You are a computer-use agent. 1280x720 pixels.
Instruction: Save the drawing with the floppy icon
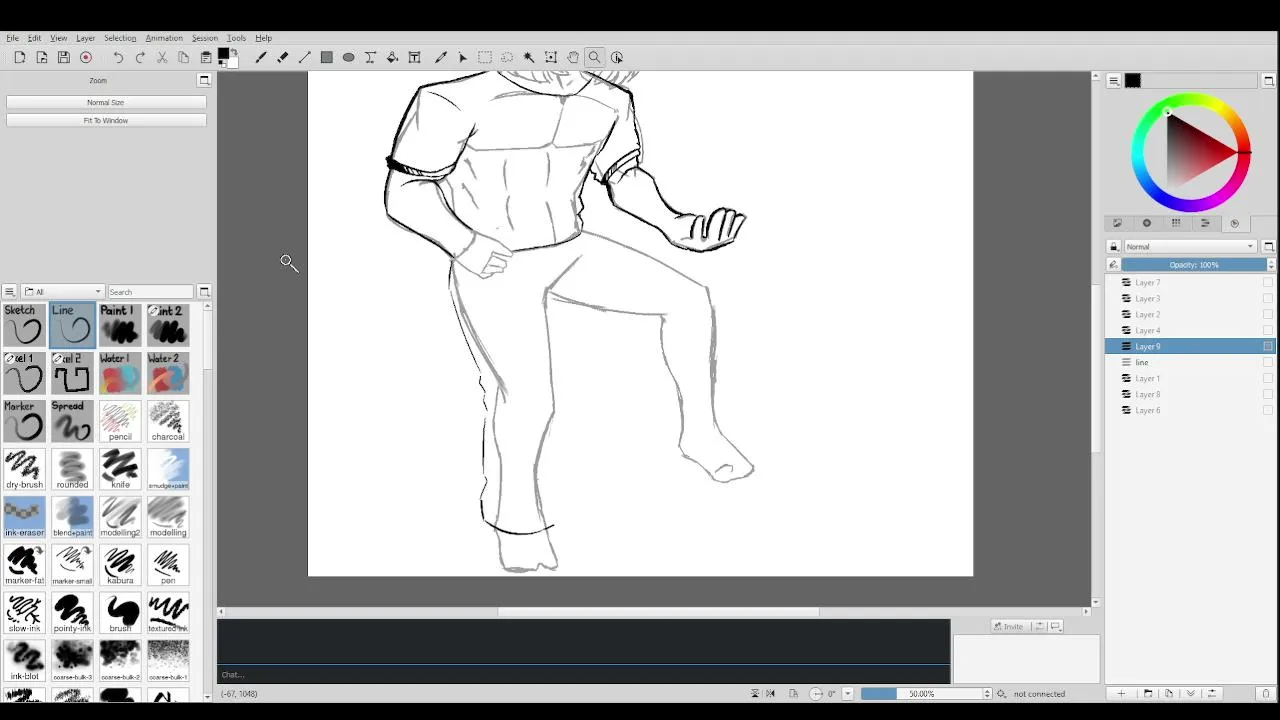(x=63, y=58)
